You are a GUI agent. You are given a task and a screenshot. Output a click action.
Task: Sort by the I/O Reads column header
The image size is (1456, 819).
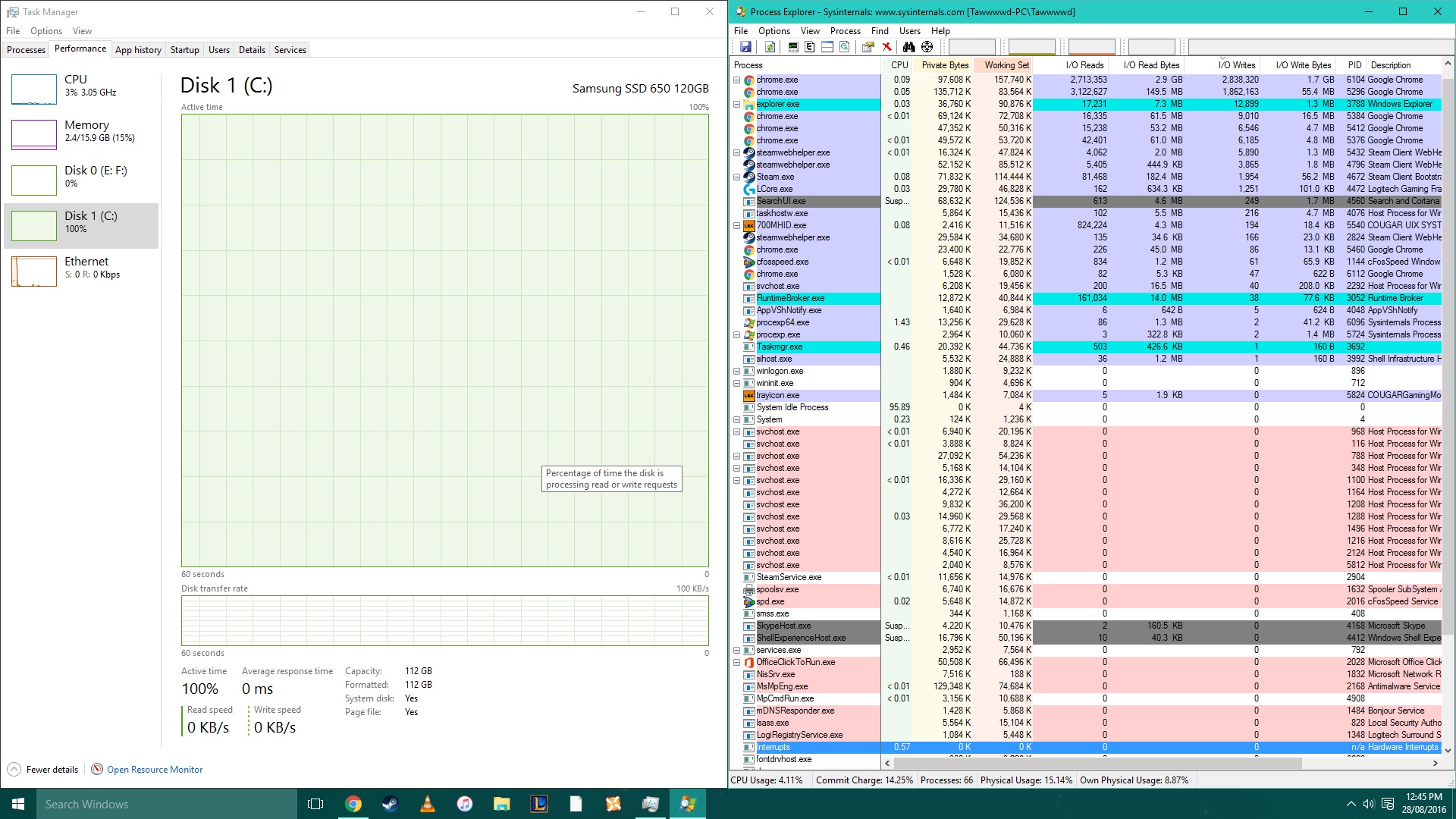1071,65
